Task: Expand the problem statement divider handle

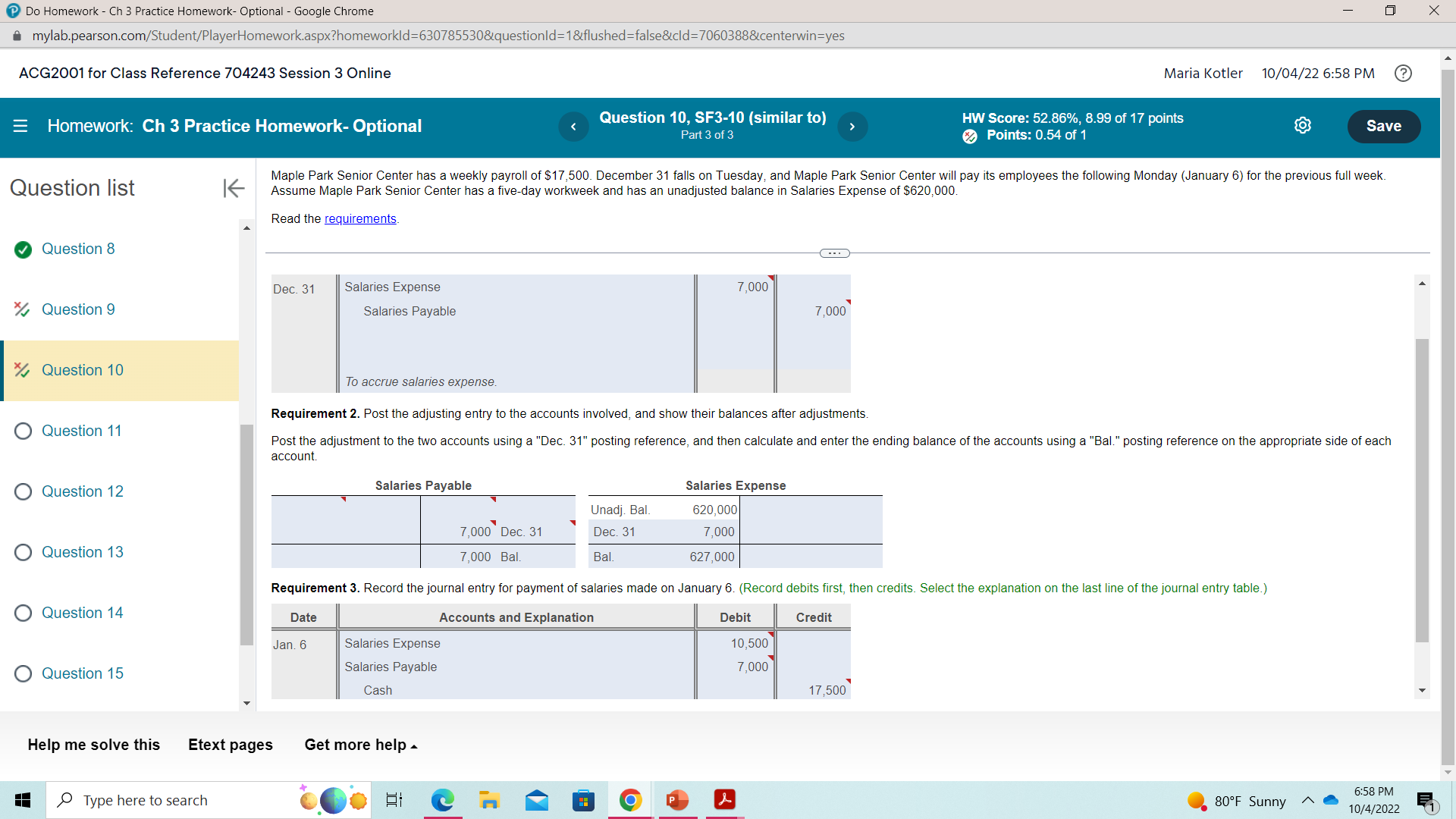Action: (834, 253)
